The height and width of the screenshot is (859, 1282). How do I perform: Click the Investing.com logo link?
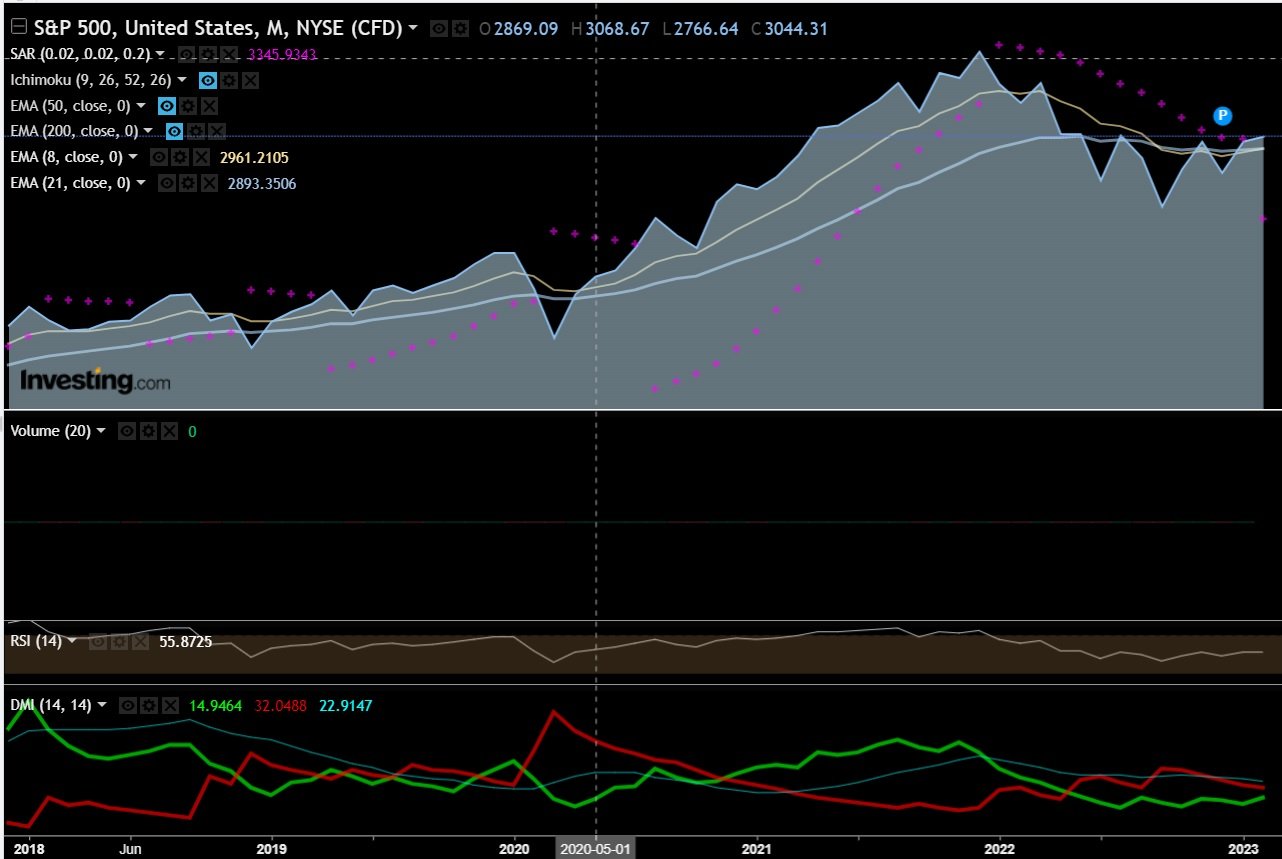click(95, 381)
